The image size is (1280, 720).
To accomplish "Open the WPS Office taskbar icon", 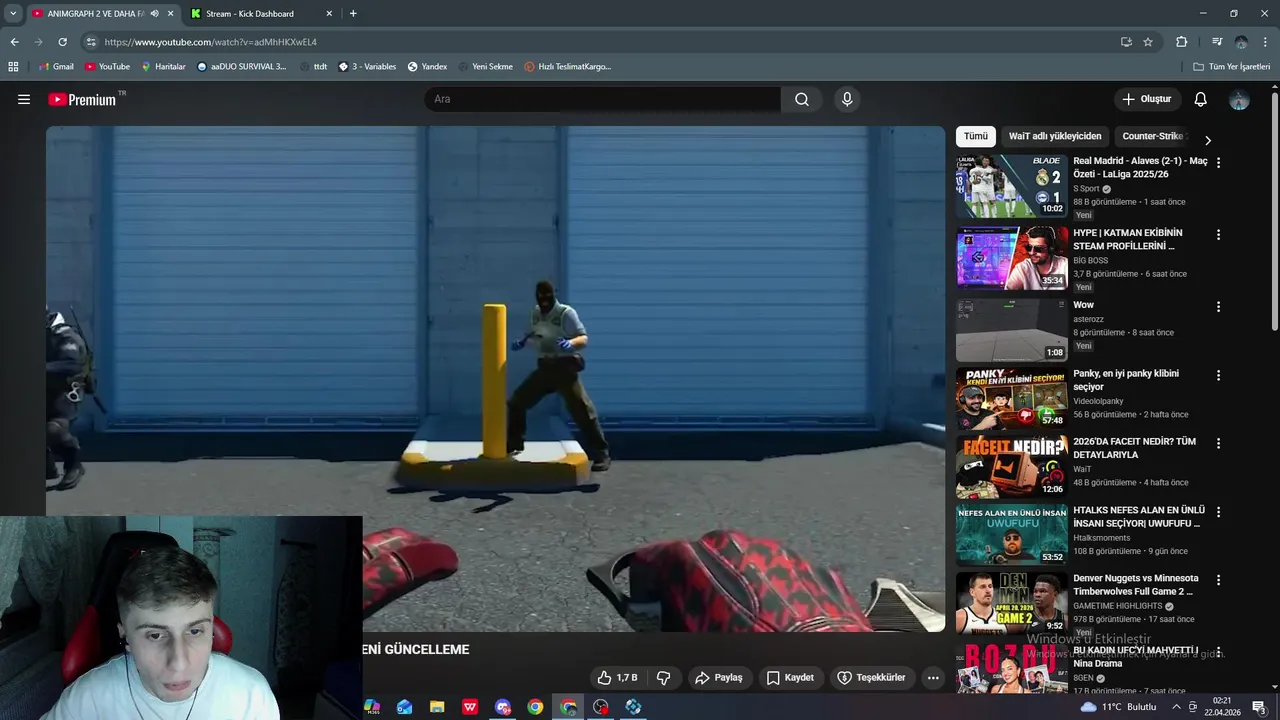I will 470,707.
